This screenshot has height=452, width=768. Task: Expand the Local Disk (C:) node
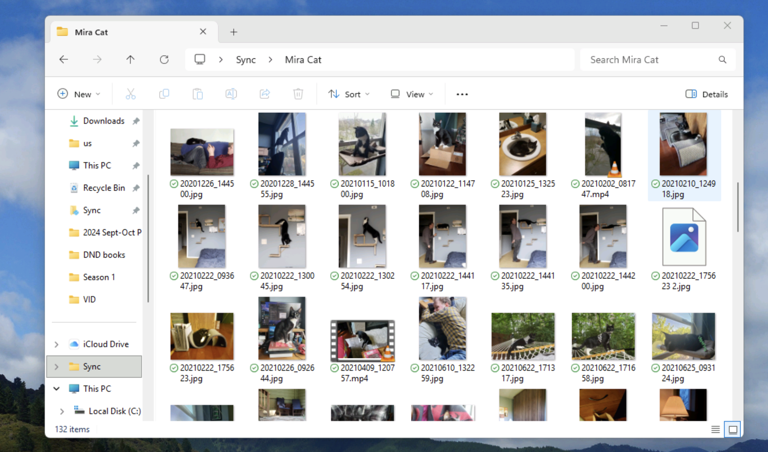pyautogui.click(x=62, y=411)
